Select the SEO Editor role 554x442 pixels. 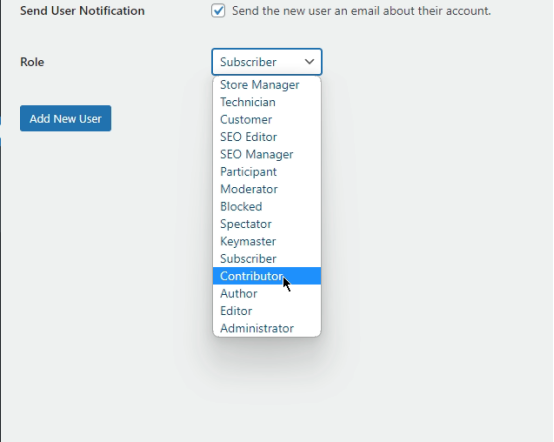click(x=267, y=137)
